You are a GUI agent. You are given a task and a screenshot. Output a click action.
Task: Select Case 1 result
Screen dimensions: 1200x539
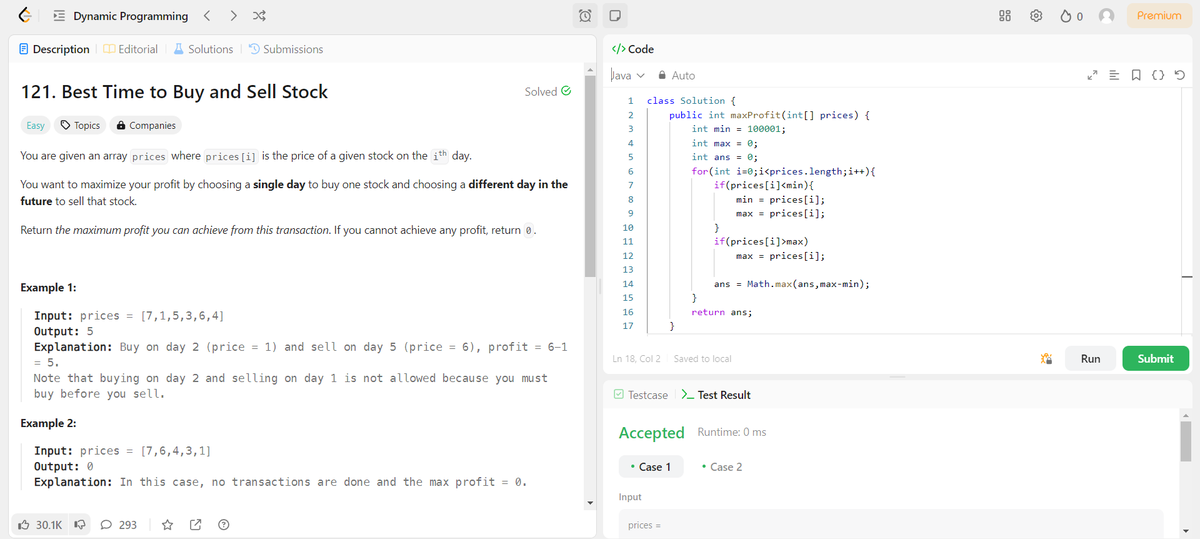point(652,467)
